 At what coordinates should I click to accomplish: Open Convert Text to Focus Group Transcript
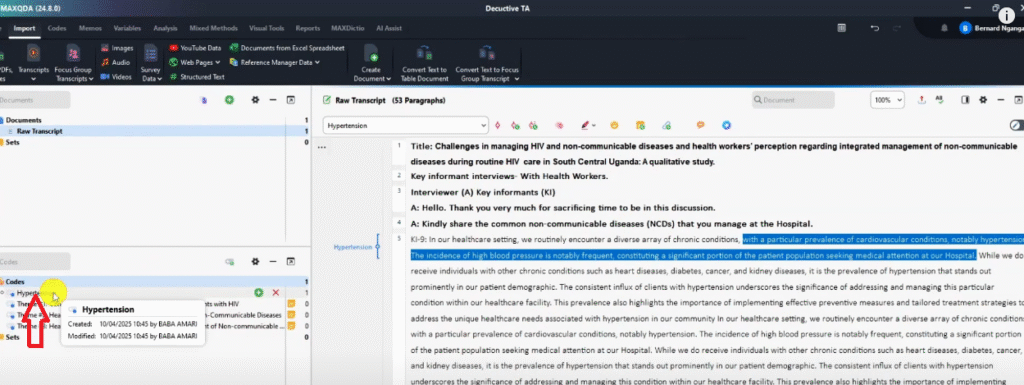coord(487,63)
